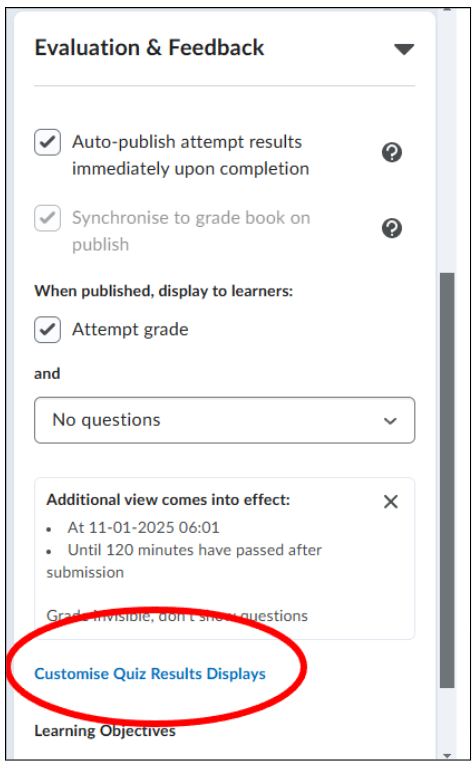
Task: Open Customise Quiz Results Displays link
Action: tap(150, 674)
